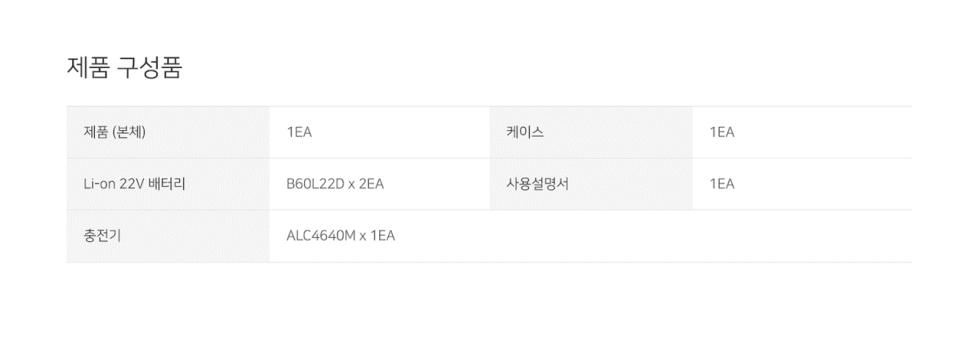Select the 제품 (본체) label cell
Image resolution: width=980 pixels, height=364 pixels.
(x=168, y=132)
